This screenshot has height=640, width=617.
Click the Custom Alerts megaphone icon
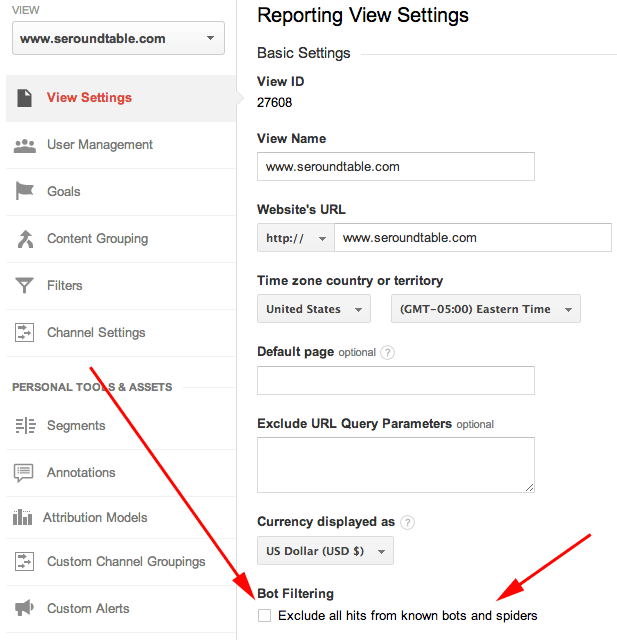click(24, 608)
